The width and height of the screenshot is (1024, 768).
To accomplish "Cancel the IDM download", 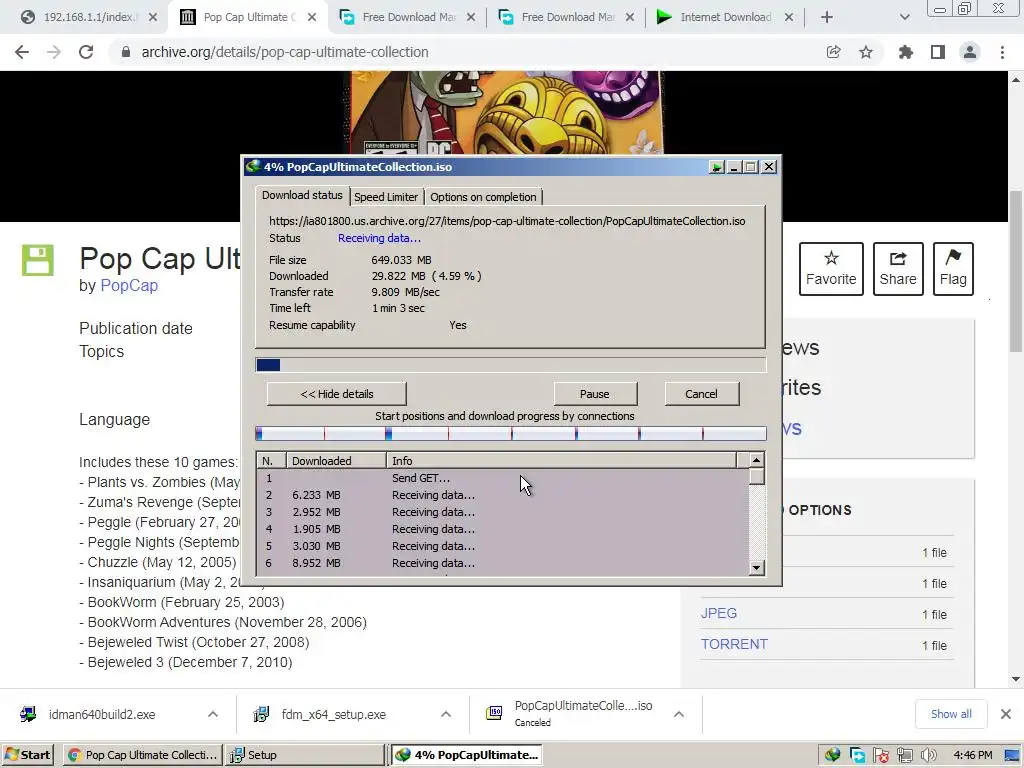I will coord(701,394).
